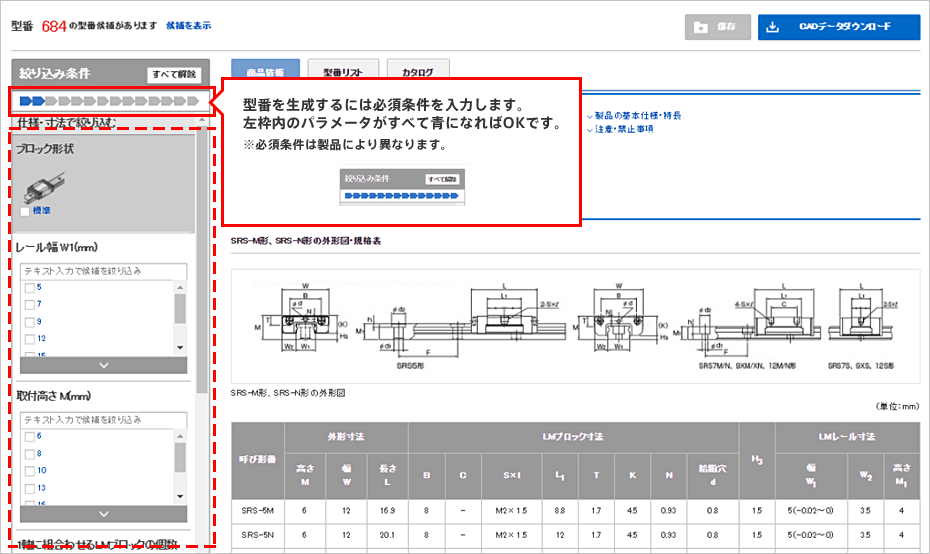
Task: Check rail width 12 checkbox
Action: click(30, 339)
